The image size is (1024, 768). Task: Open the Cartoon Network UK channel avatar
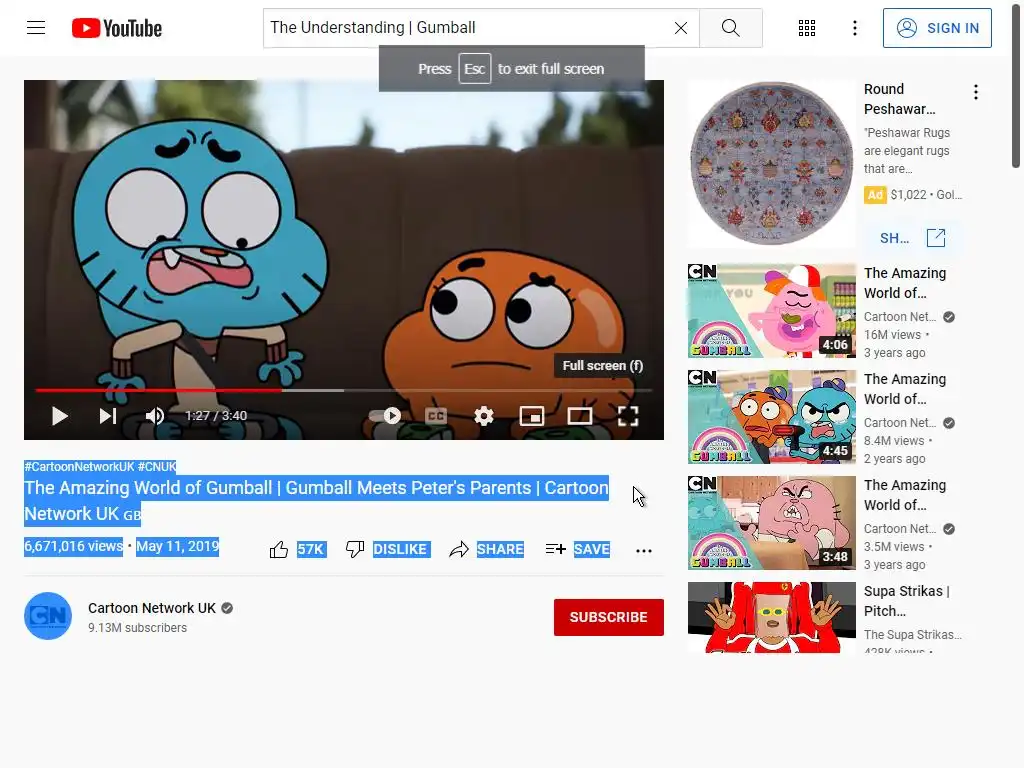(48, 616)
